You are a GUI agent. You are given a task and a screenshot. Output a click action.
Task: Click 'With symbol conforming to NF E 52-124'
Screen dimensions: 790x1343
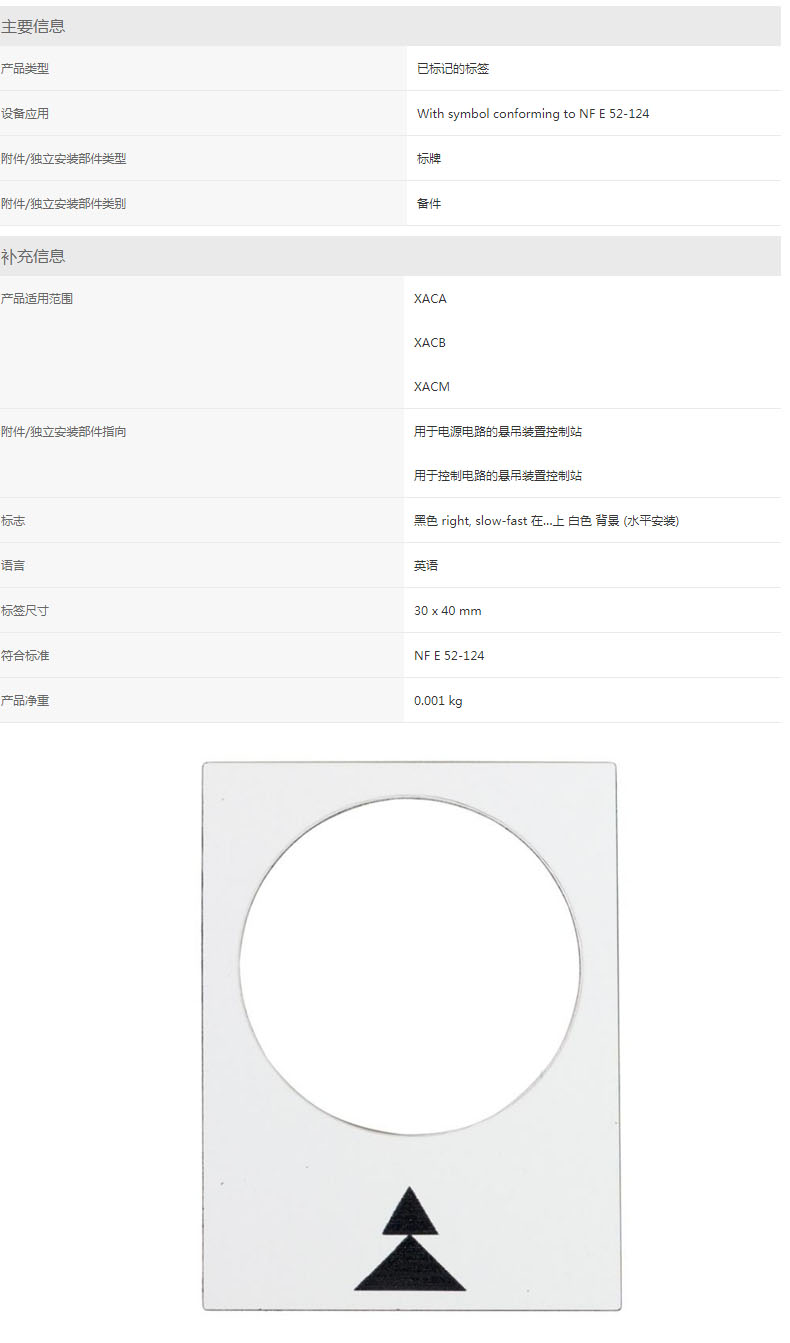(533, 114)
